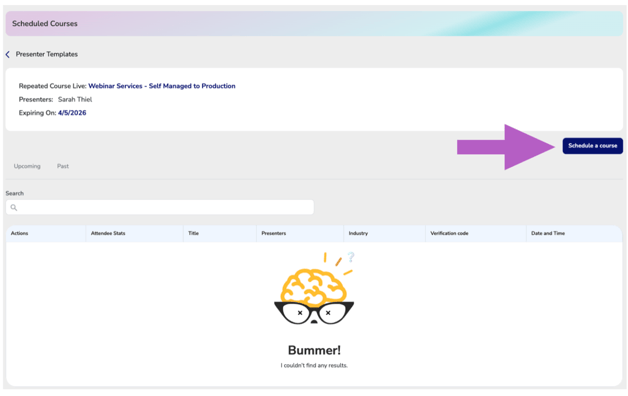628x396 pixels.
Task: Focus the Search input field
Action: click(160, 207)
